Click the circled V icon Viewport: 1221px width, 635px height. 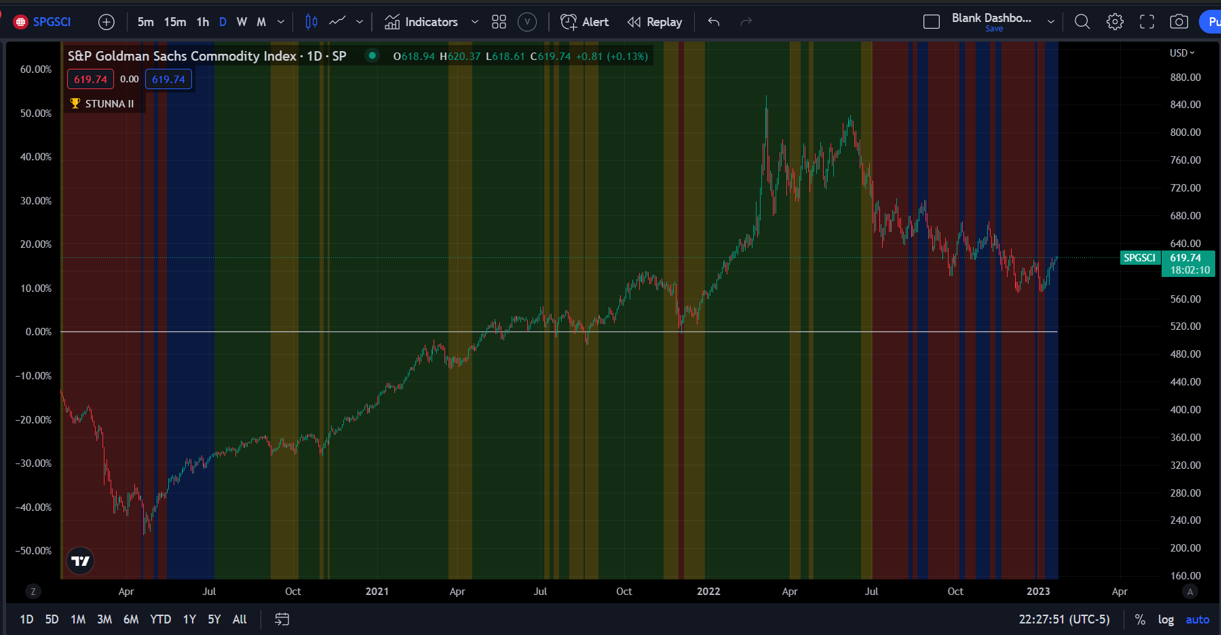527,22
